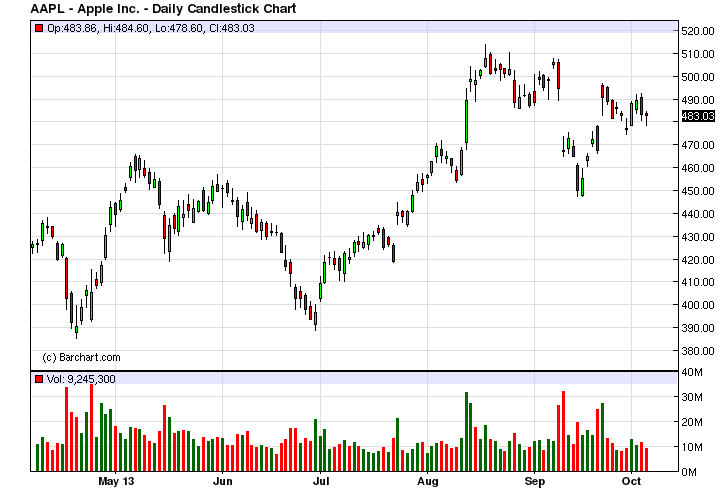This screenshot has width=727, height=488.
Task: Select the 410.00 price axis label
Action: (x=698, y=282)
